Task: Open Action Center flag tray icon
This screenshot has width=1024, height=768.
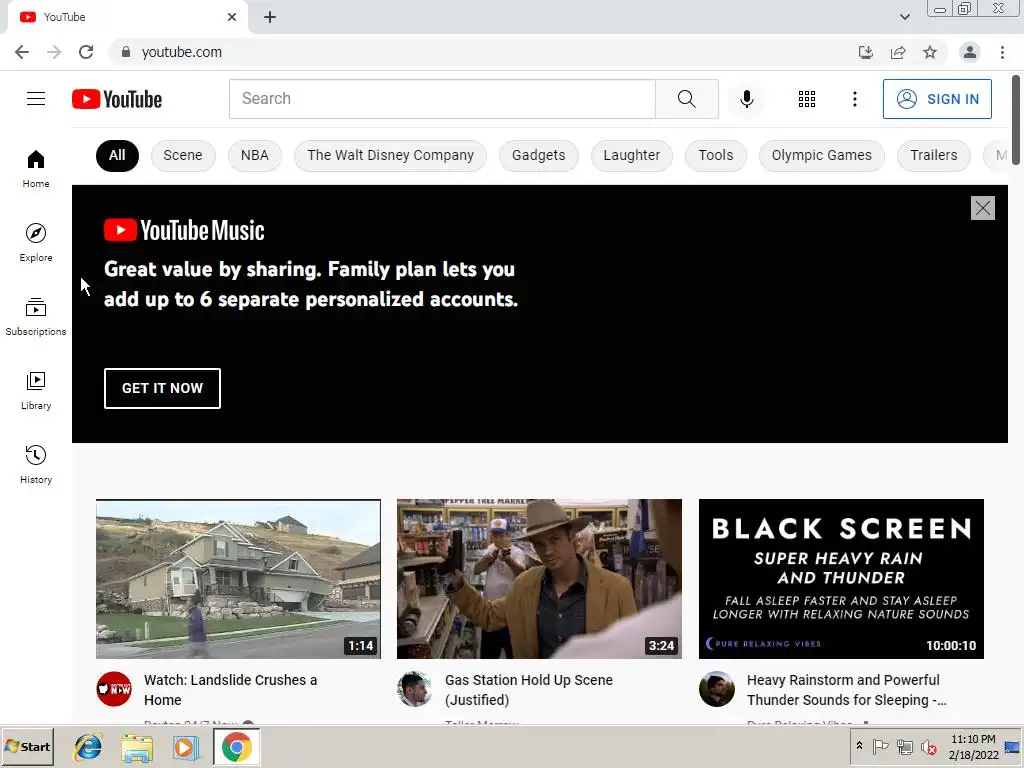Action: (880, 746)
